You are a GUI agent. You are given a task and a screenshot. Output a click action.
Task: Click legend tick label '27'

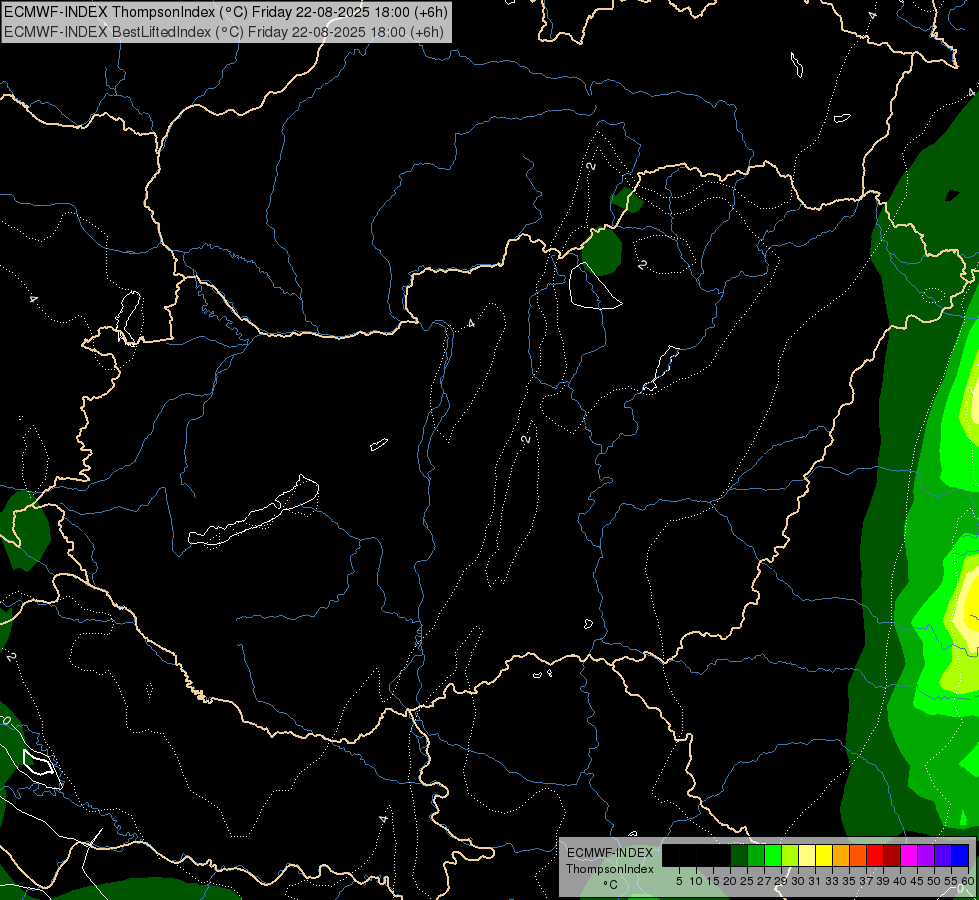pyautogui.click(x=764, y=881)
